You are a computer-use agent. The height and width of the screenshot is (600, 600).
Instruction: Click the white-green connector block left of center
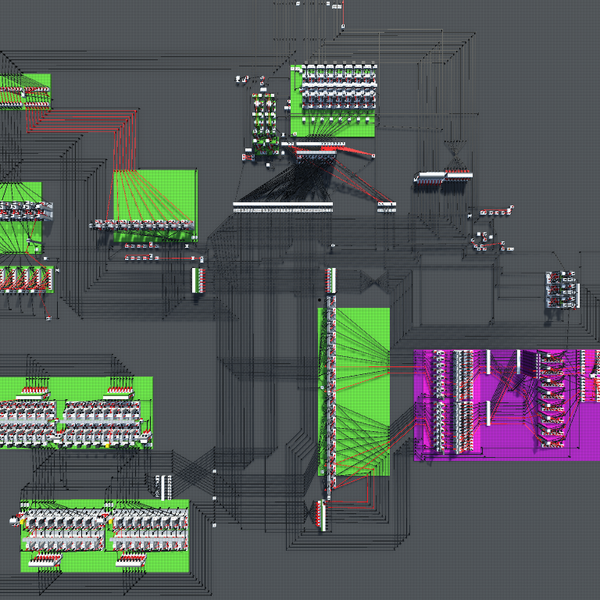(198, 280)
